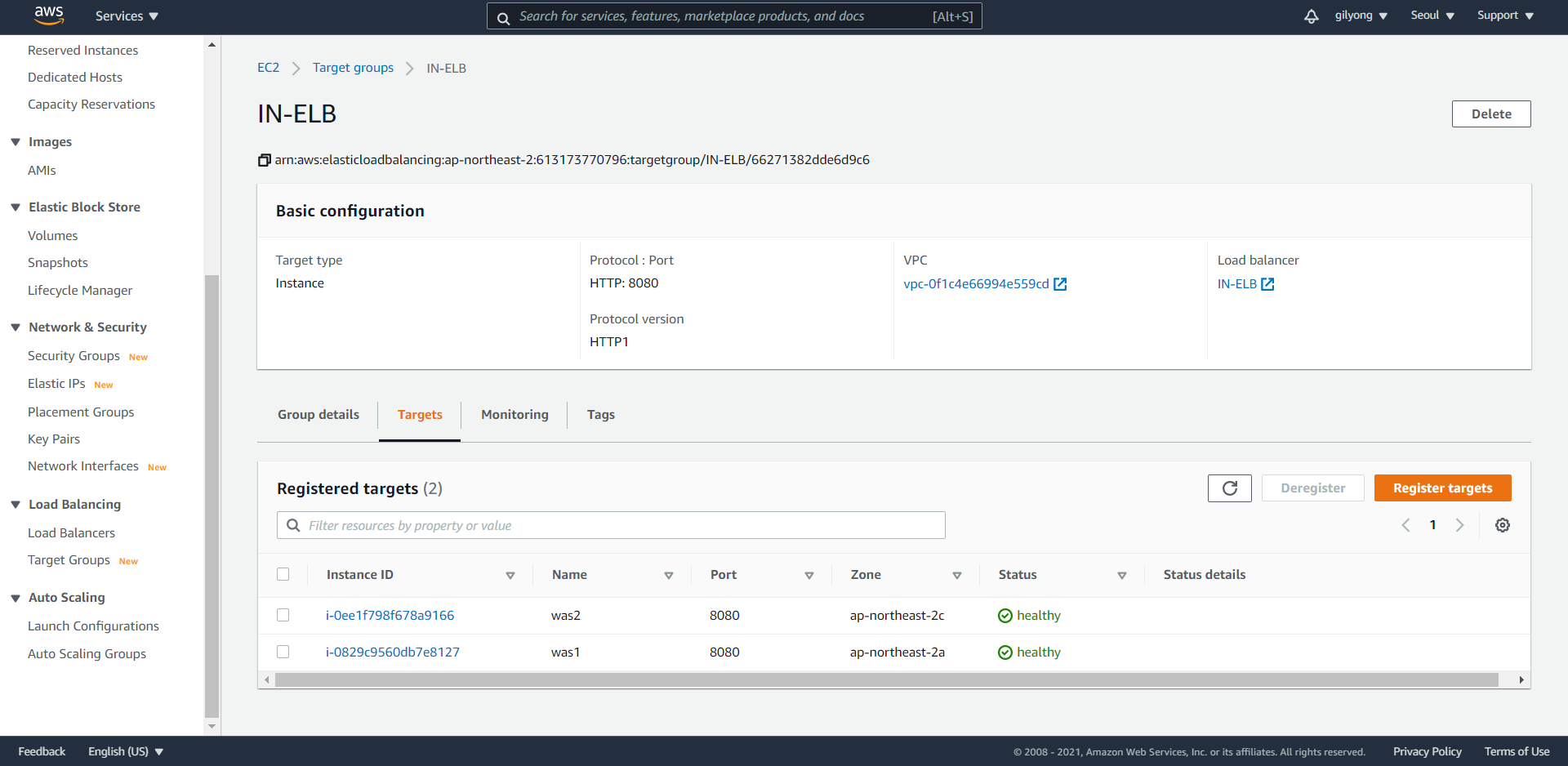Open the gilyong account menu

click(x=1361, y=16)
